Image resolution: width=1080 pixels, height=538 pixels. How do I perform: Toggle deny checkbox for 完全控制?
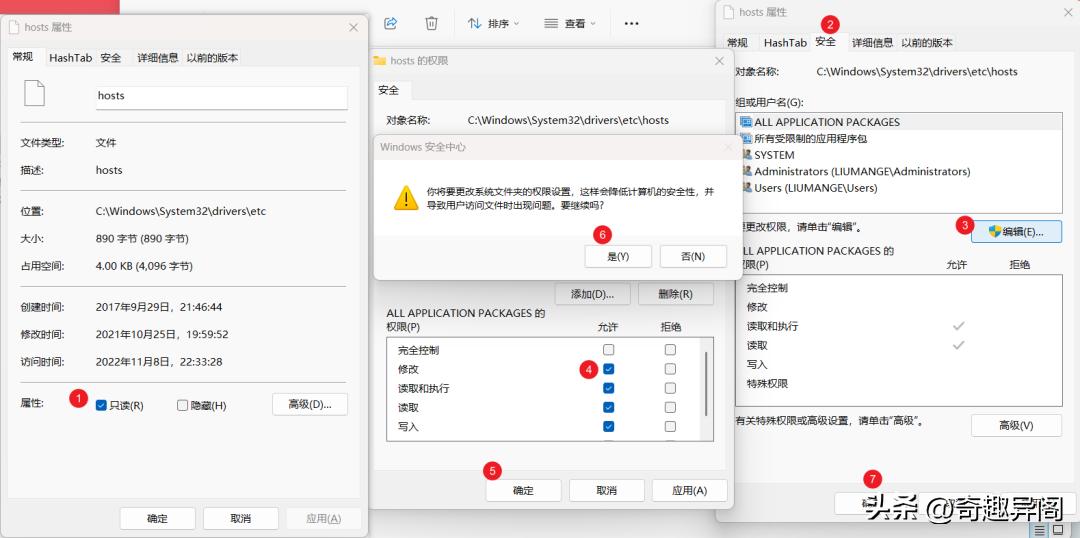click(670, 350)
